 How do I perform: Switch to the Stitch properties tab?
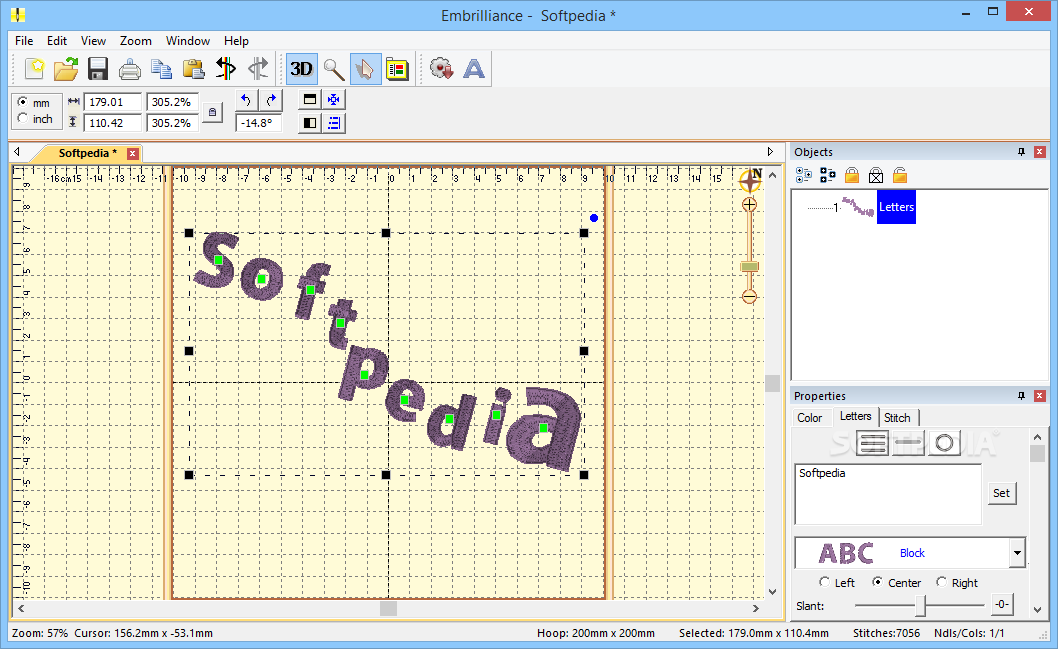(897, 418)
